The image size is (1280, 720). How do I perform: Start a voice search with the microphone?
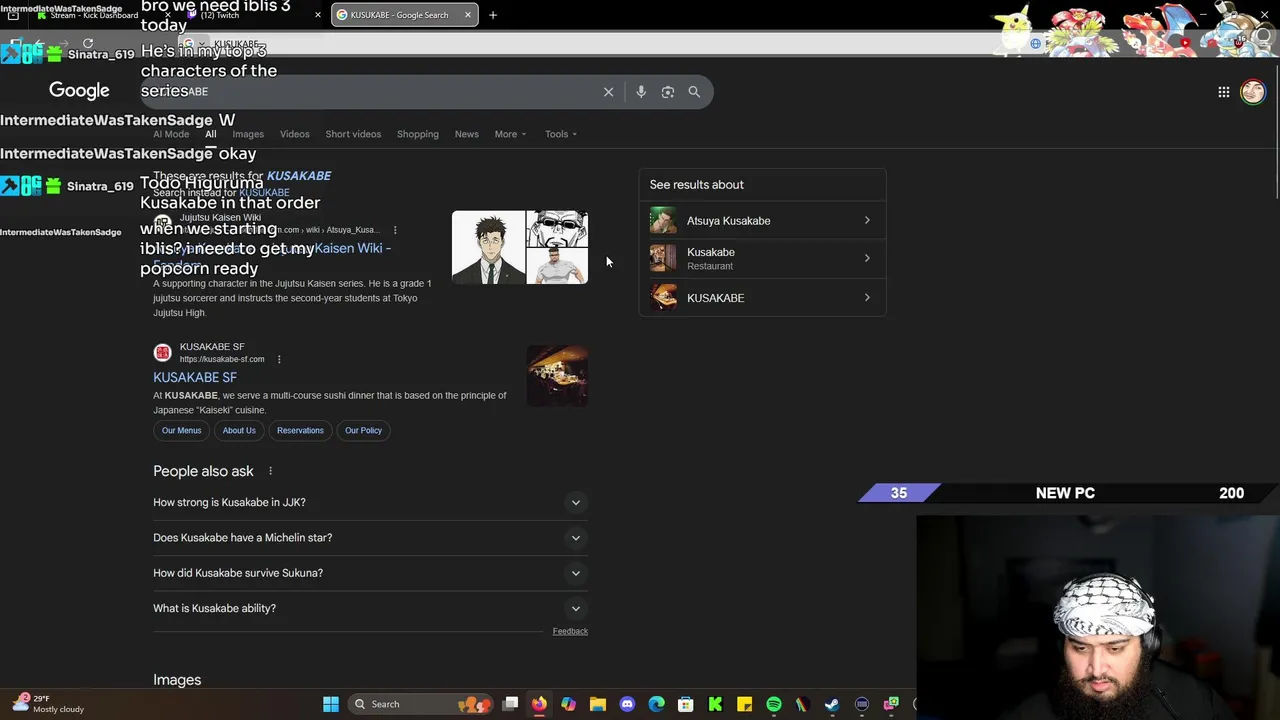click(x=641, y=92)
